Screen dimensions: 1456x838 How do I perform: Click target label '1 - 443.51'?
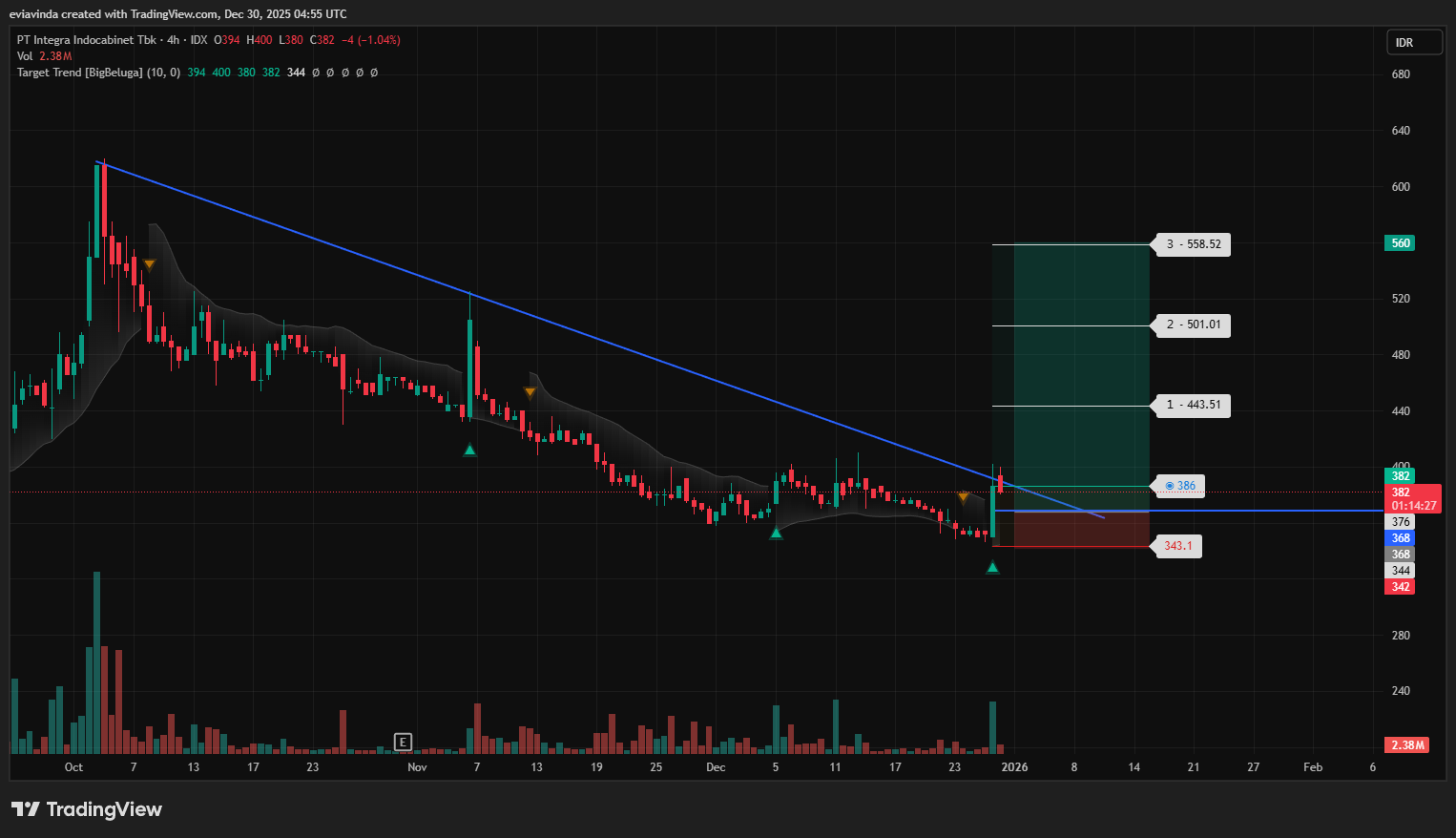(x=1193, y=405)
